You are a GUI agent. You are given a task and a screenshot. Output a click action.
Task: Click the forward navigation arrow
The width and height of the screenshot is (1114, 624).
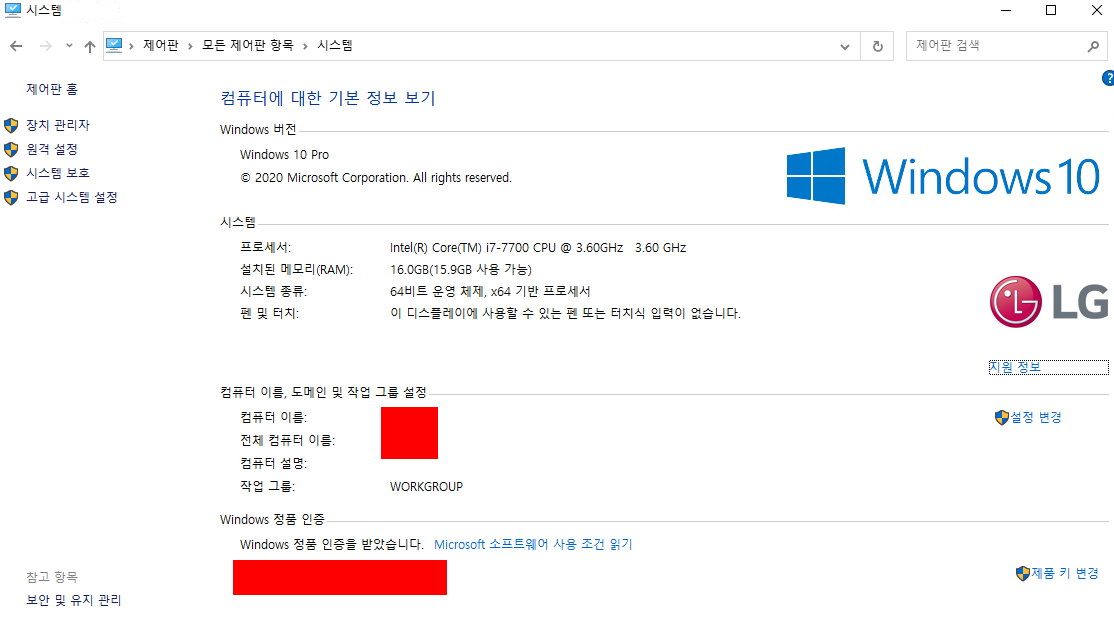[45, 46]
